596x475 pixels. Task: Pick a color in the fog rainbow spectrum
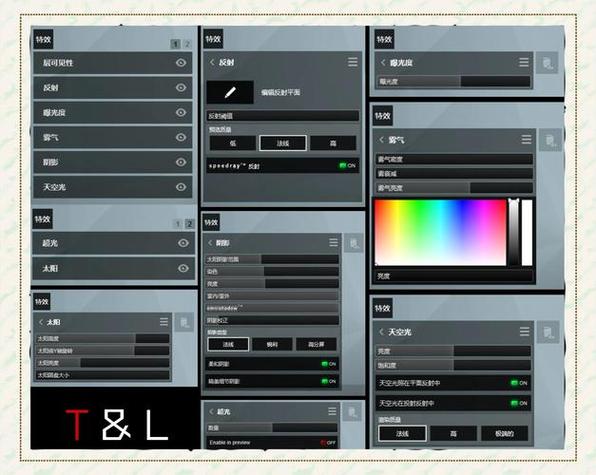(x=441, y=233)
